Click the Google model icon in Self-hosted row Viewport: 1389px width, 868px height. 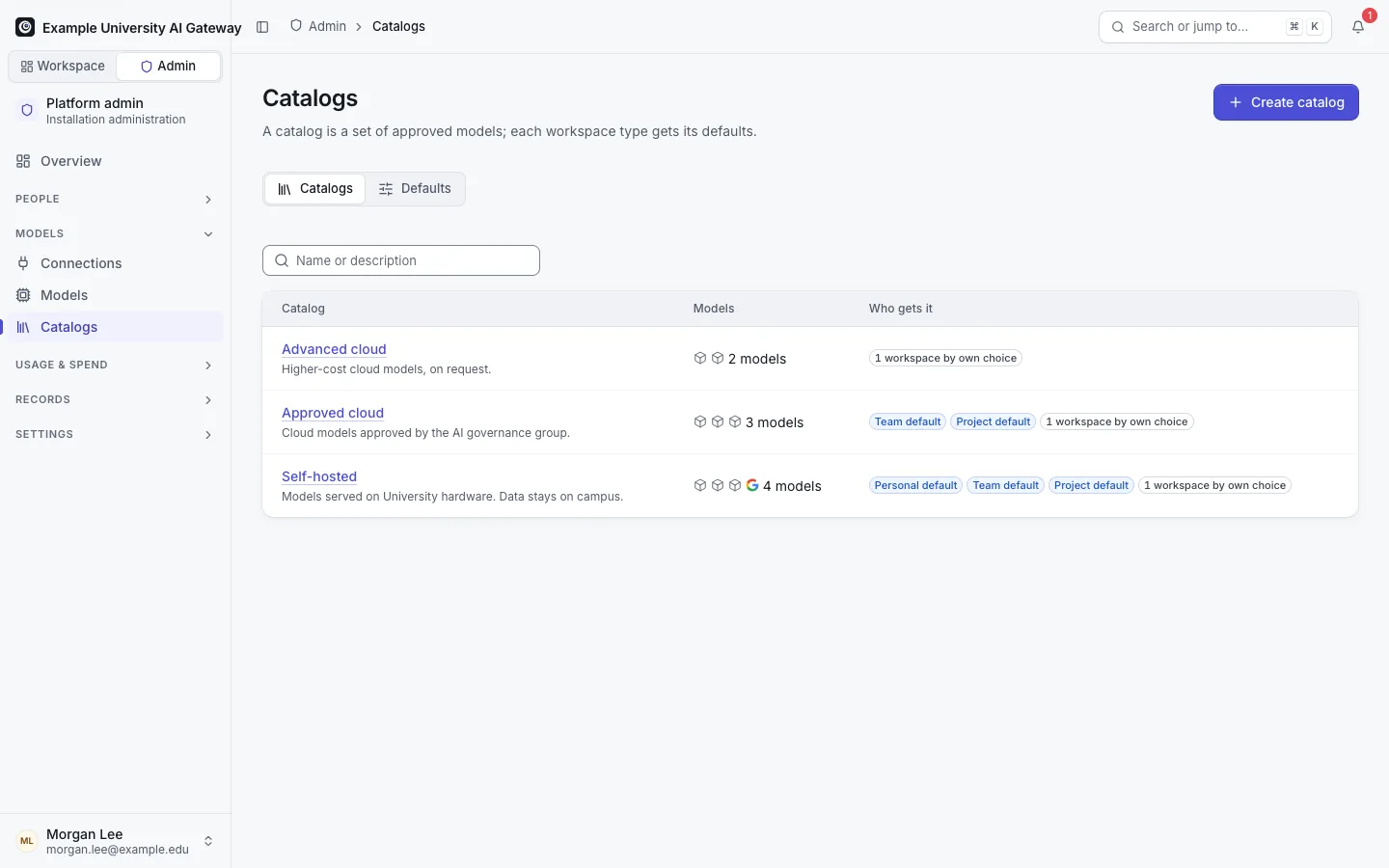click(x=752, y=485)
